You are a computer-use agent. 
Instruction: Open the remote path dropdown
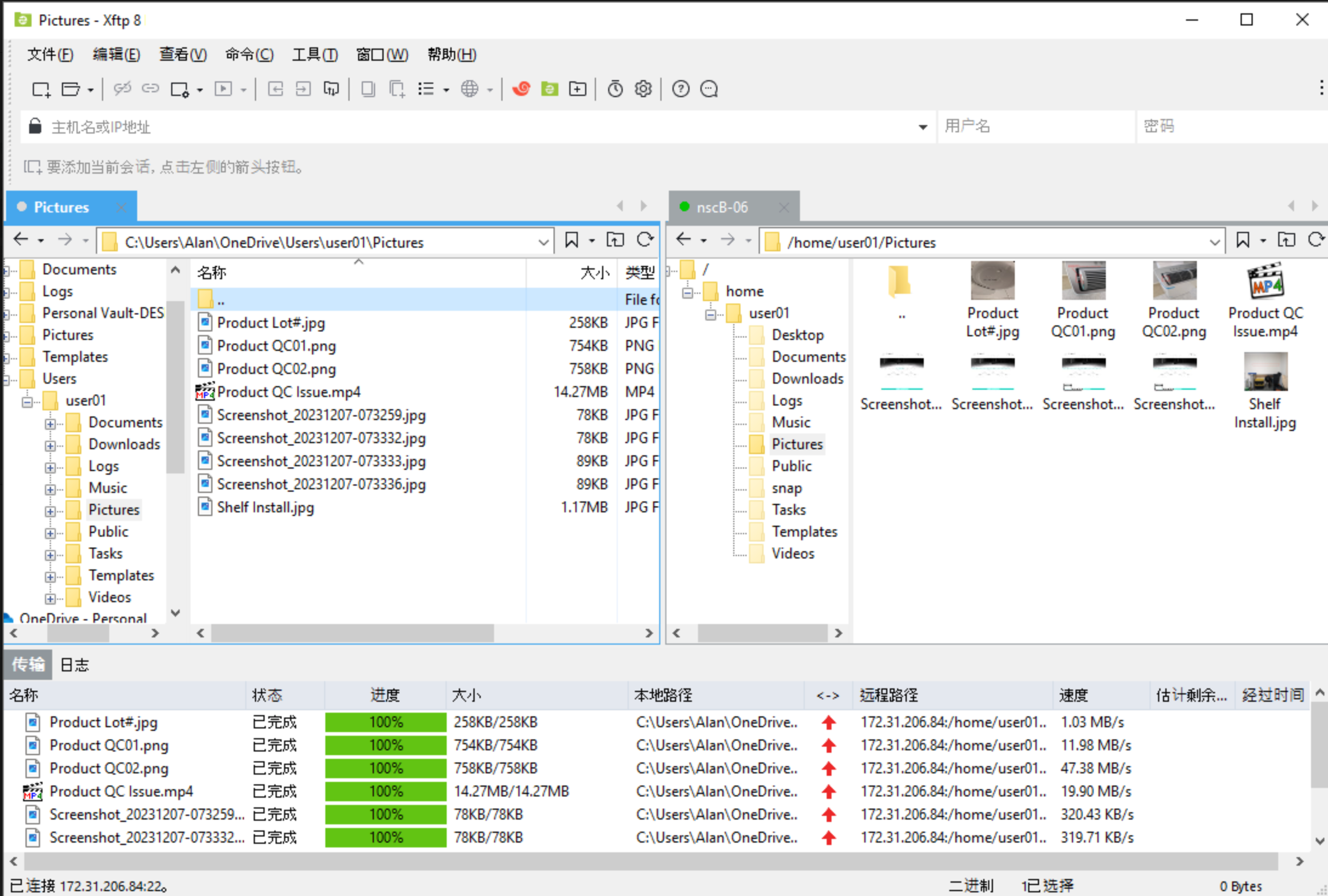point(1215,243)
